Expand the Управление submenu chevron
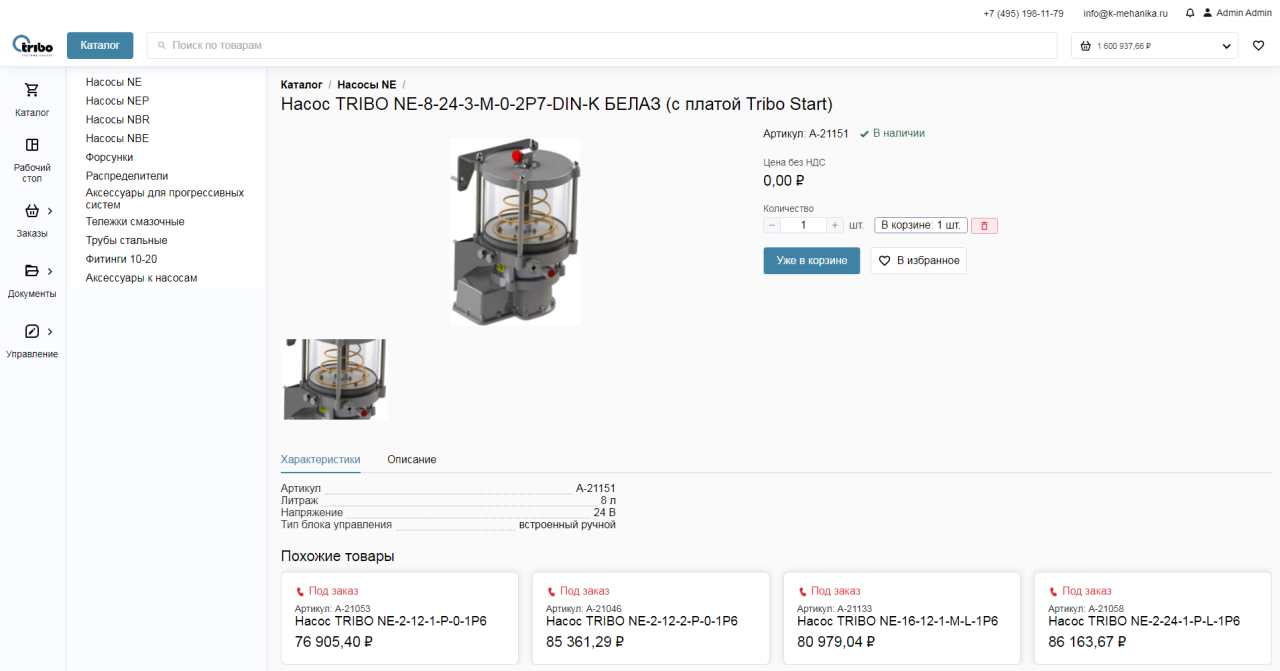The image size is (1280, 671). click(50, 331)
